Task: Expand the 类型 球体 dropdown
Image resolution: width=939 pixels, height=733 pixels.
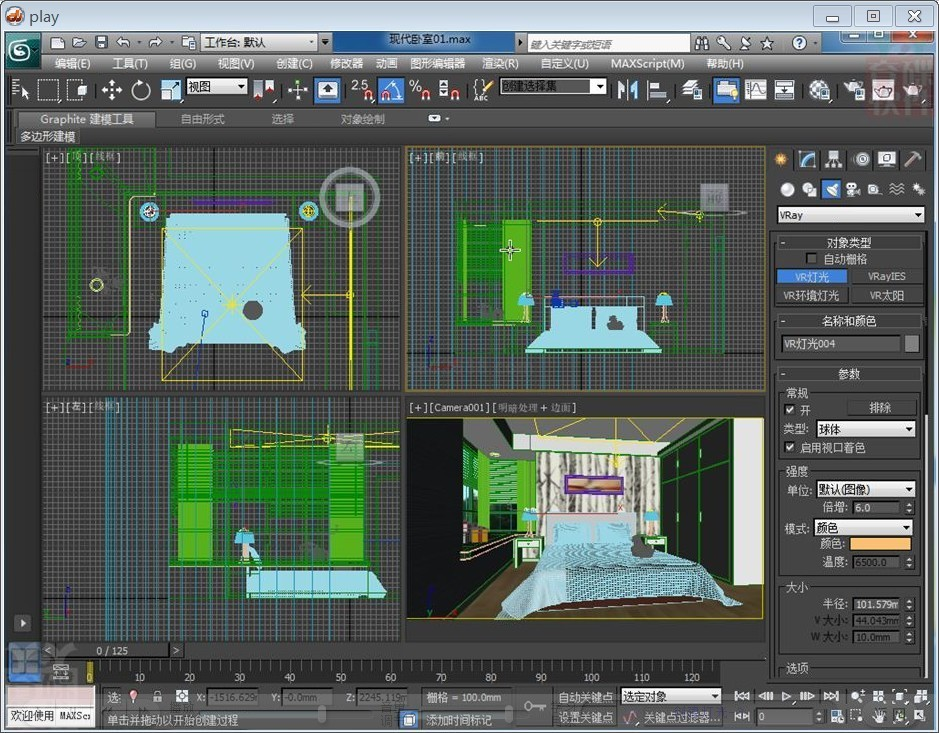Action: tap(865, 429)
